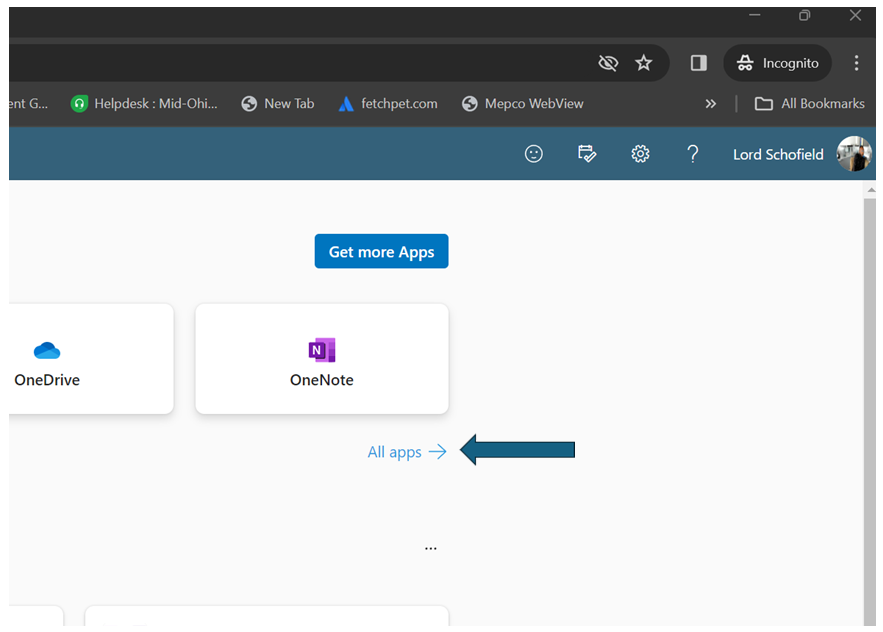Expand the hidden bookmarks chevron
This screenshot has height=632, width=883.
tap(711, 104)
